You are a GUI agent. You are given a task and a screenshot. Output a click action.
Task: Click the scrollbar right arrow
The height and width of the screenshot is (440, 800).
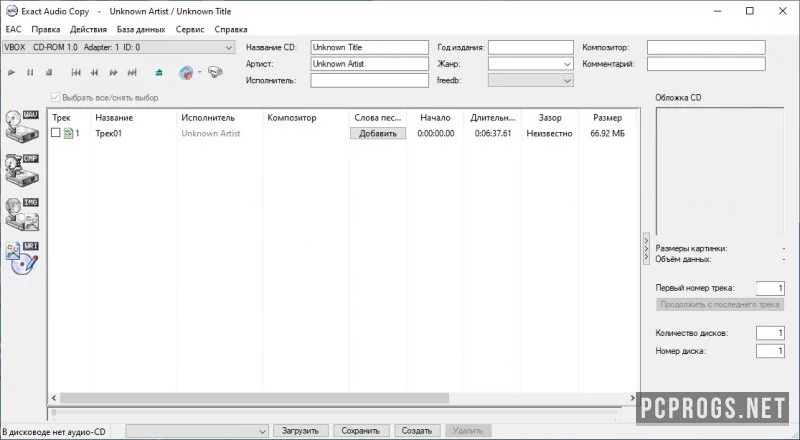pos(633,398)
